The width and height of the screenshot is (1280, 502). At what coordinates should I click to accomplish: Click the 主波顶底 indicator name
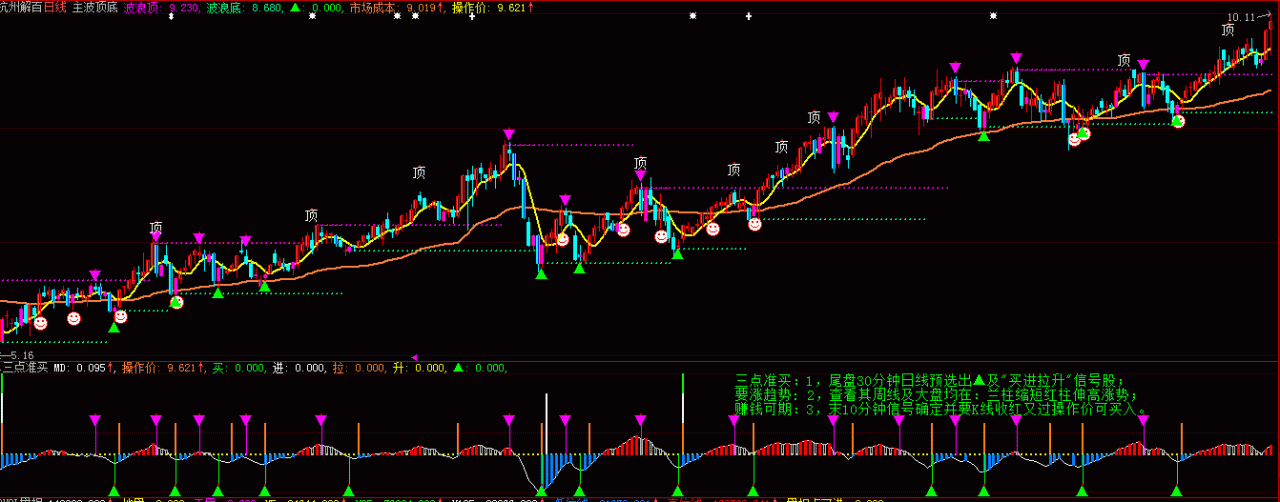click(x=95, y=7)
